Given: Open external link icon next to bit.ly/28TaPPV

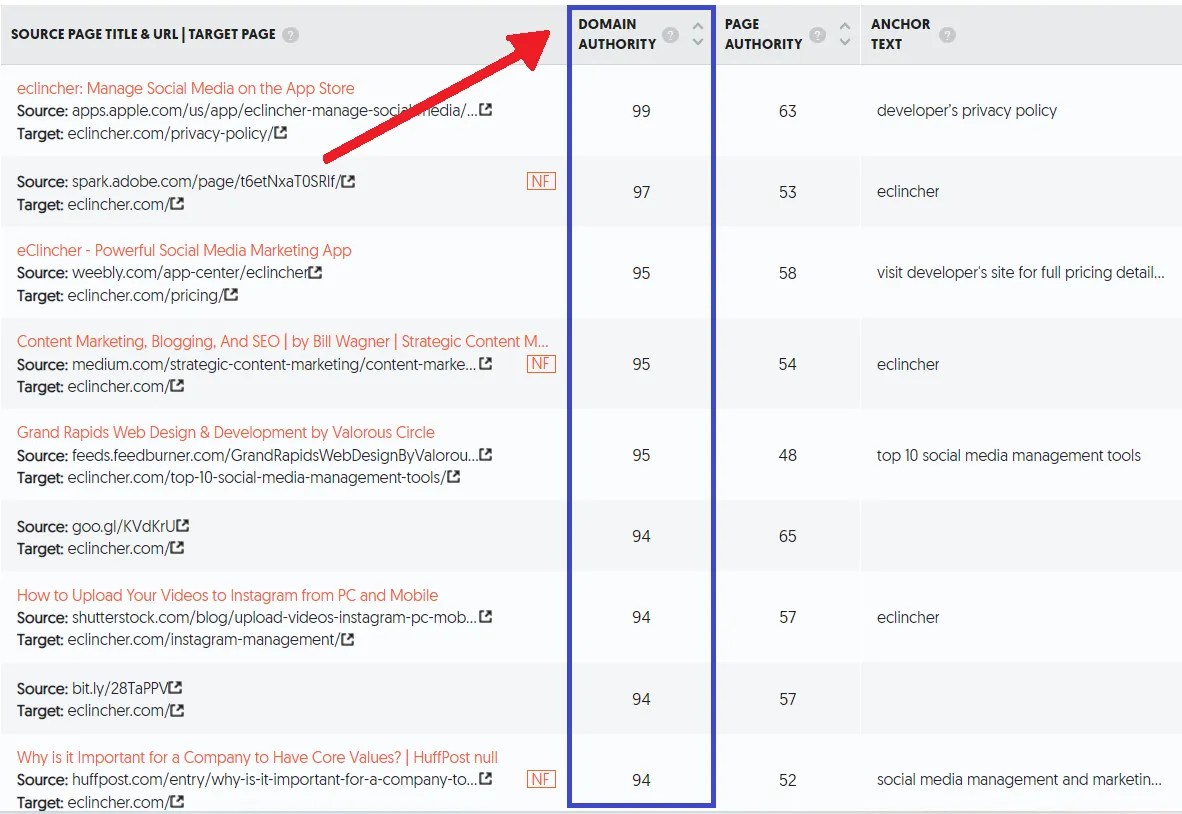Looking at the screenshot, I should click(x=176, y=688).
